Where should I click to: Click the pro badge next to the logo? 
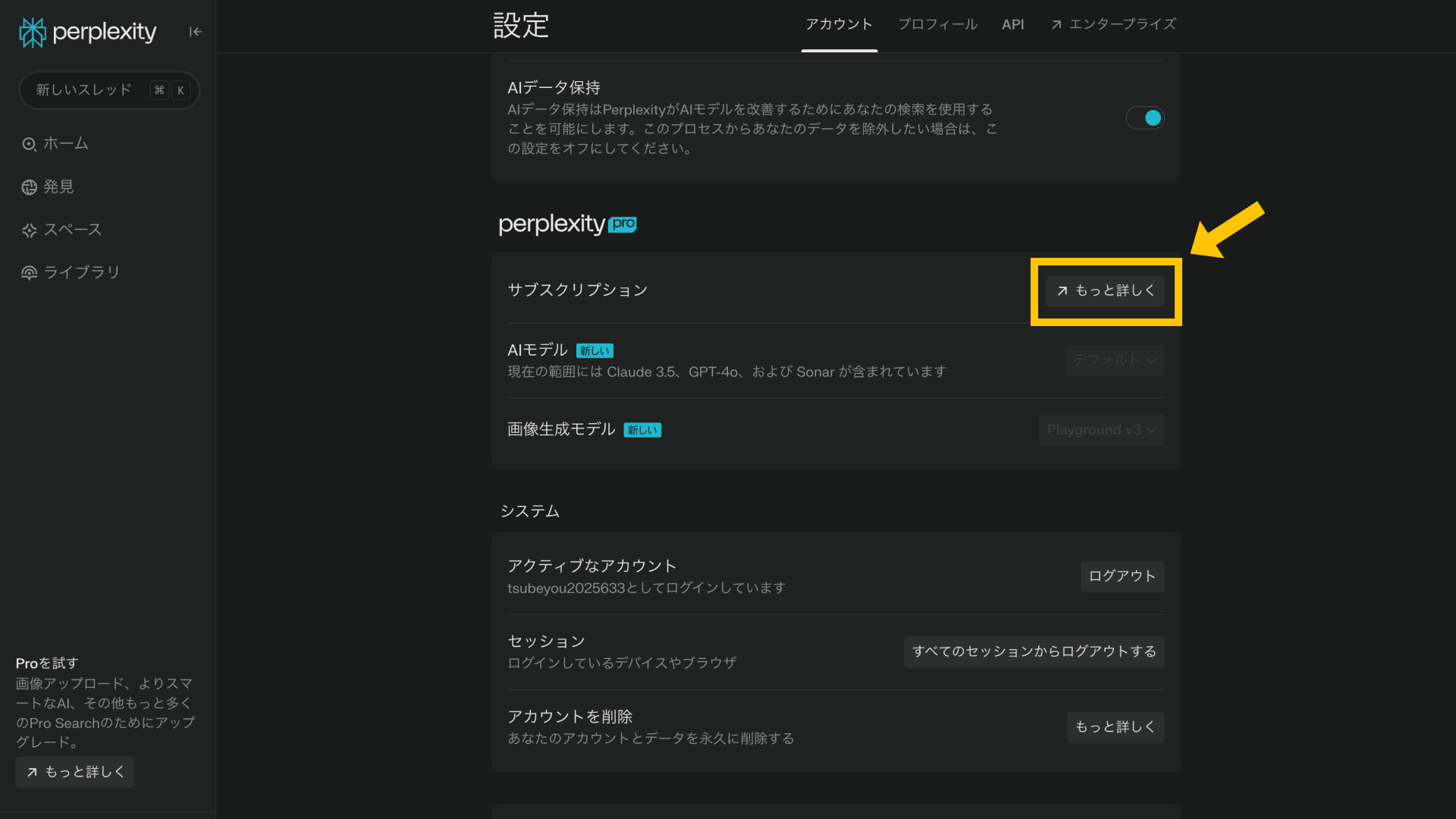tap(623, 225)
